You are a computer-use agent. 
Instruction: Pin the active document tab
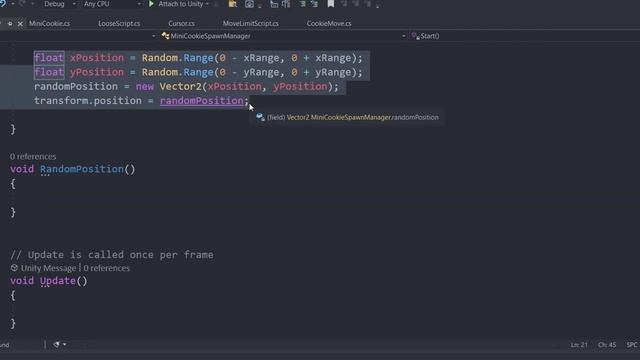(x=10, y=24)
